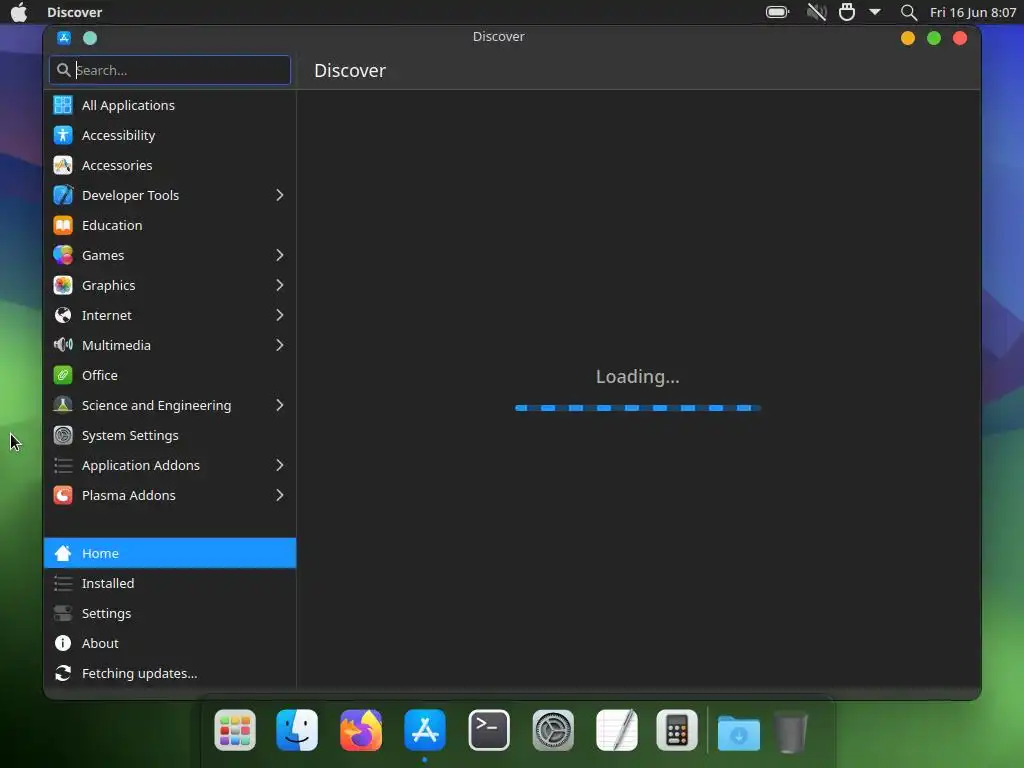Click the Developer Tools category icon

pos(63,195)
